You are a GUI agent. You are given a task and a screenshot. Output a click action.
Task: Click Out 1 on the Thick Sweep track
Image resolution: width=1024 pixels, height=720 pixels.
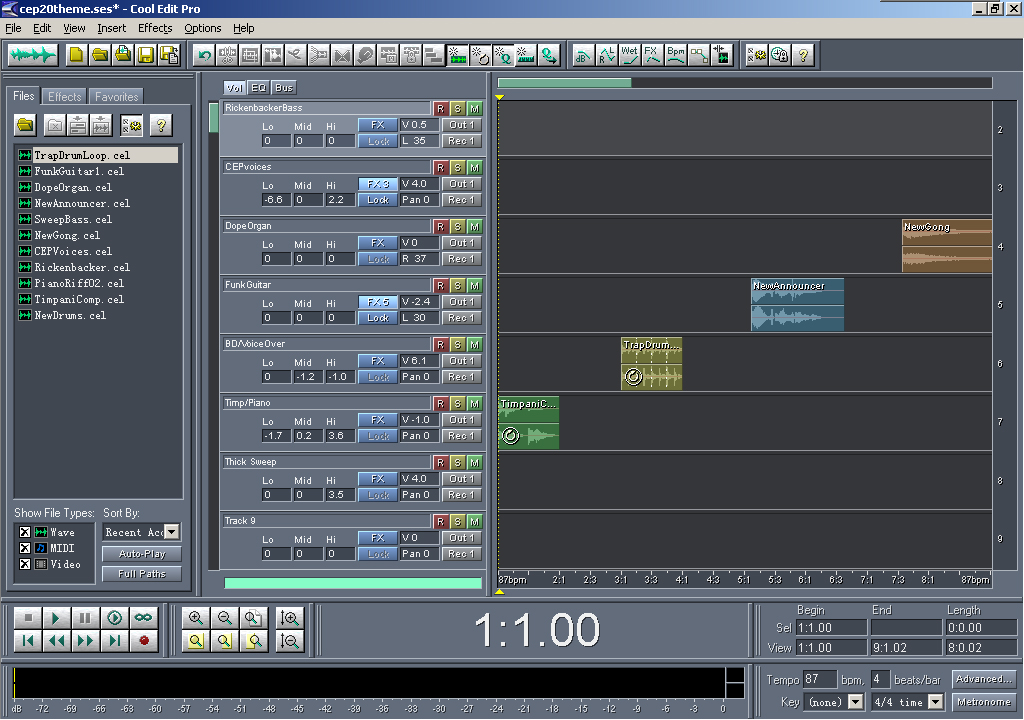tap(462, 479)
